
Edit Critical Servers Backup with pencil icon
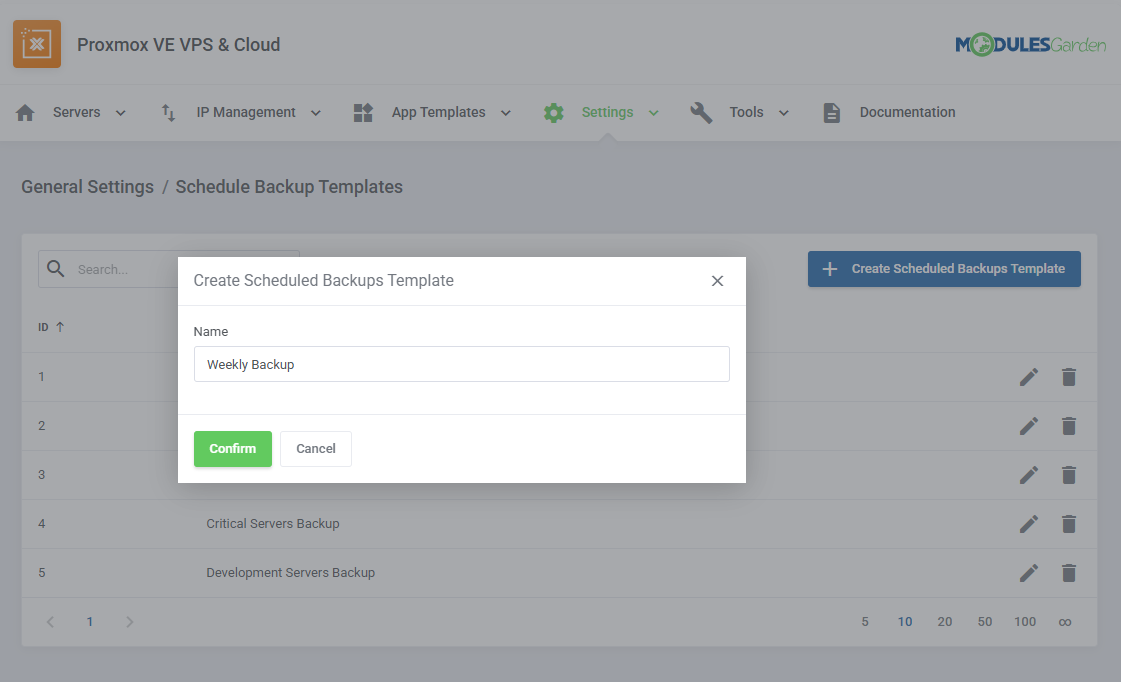(x=1028, y=524)
